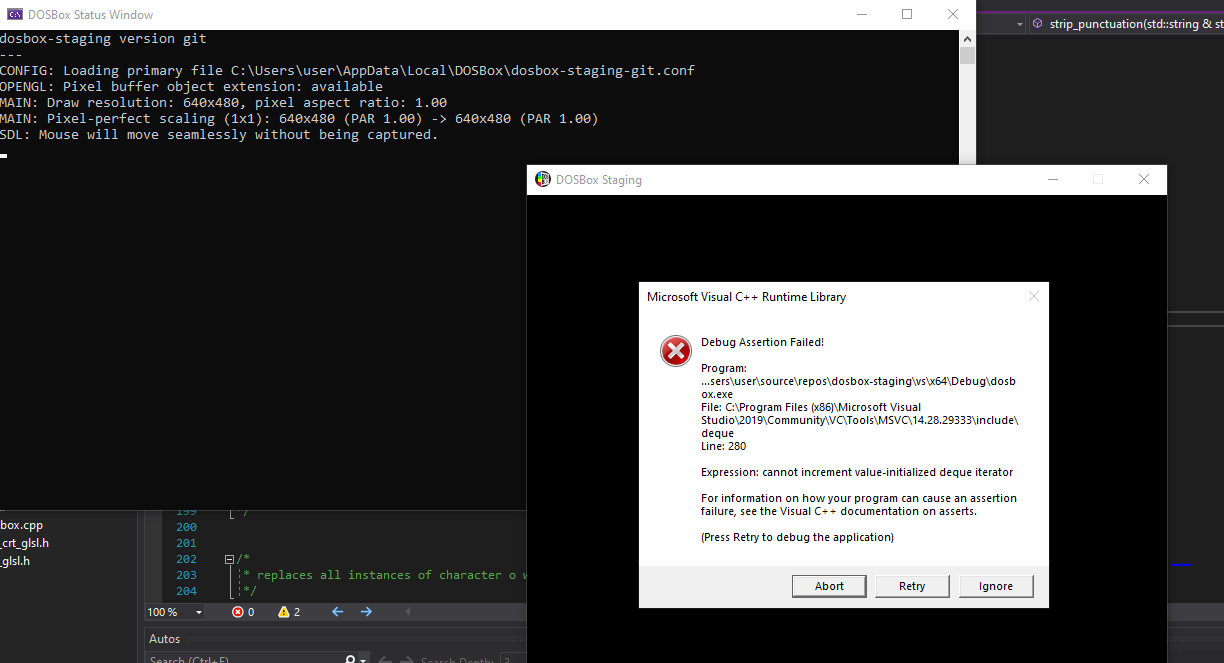Screen dimensions: 1224x663
Task: Click the red error icon in the dialog
Action: pos(676,351)
